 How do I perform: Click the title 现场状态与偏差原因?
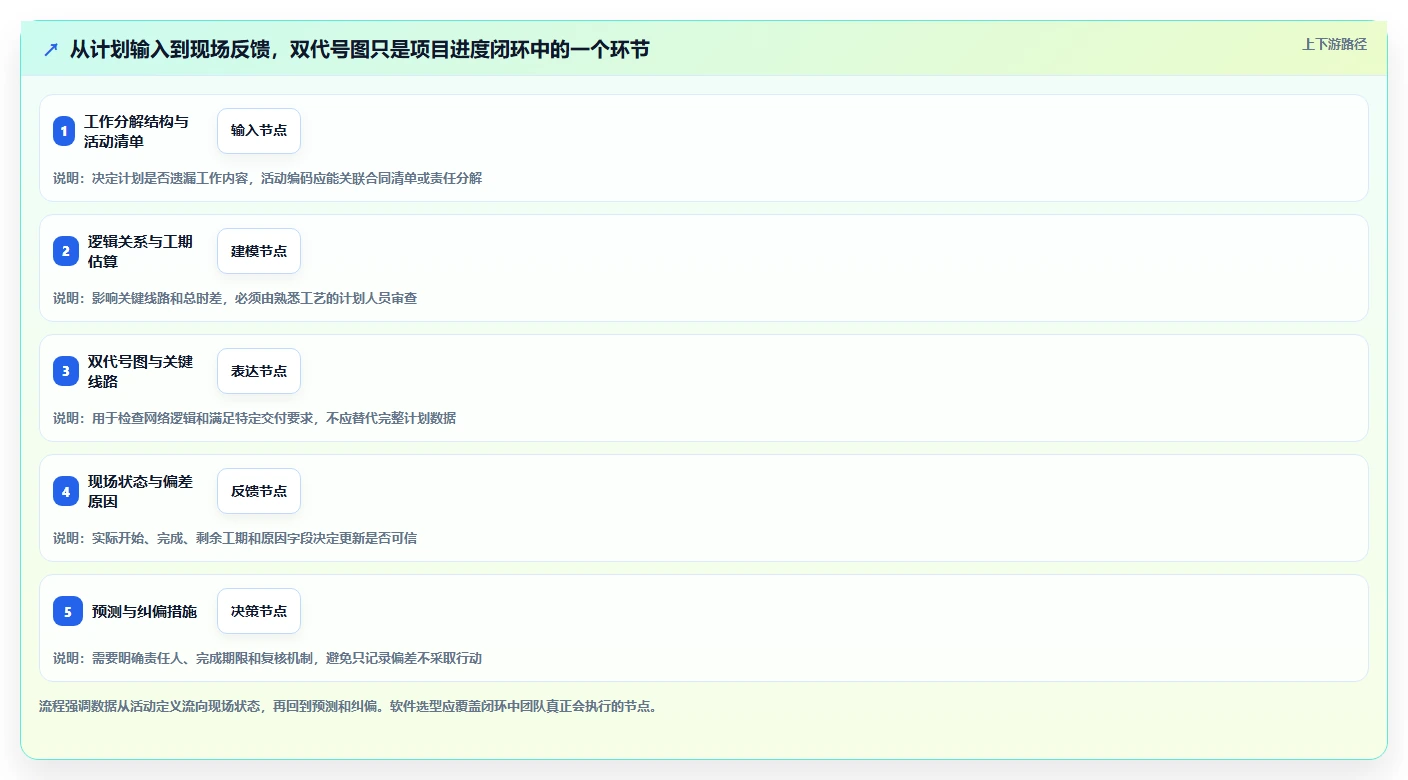pos(140,491)
